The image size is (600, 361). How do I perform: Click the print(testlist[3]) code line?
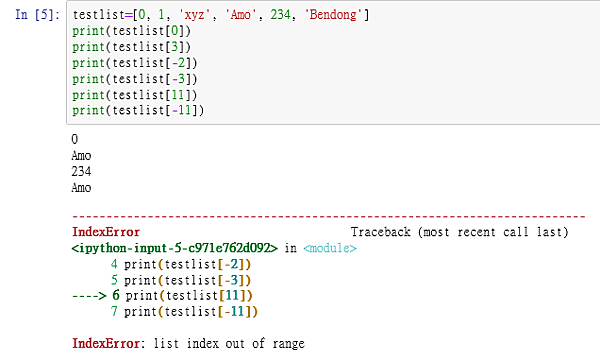click(131, 47)
